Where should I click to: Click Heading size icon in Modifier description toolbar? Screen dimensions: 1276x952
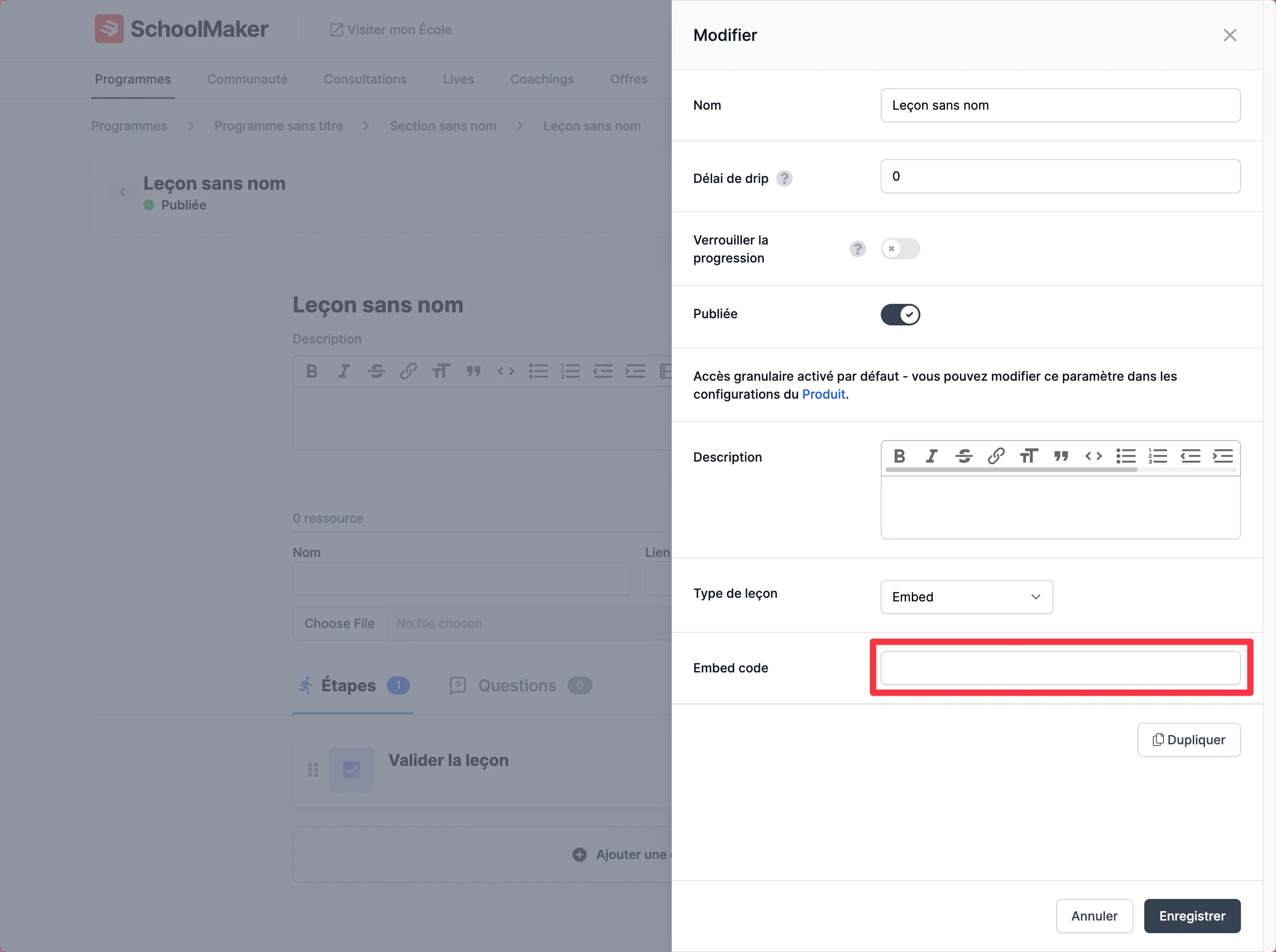tap(1029, 456)
